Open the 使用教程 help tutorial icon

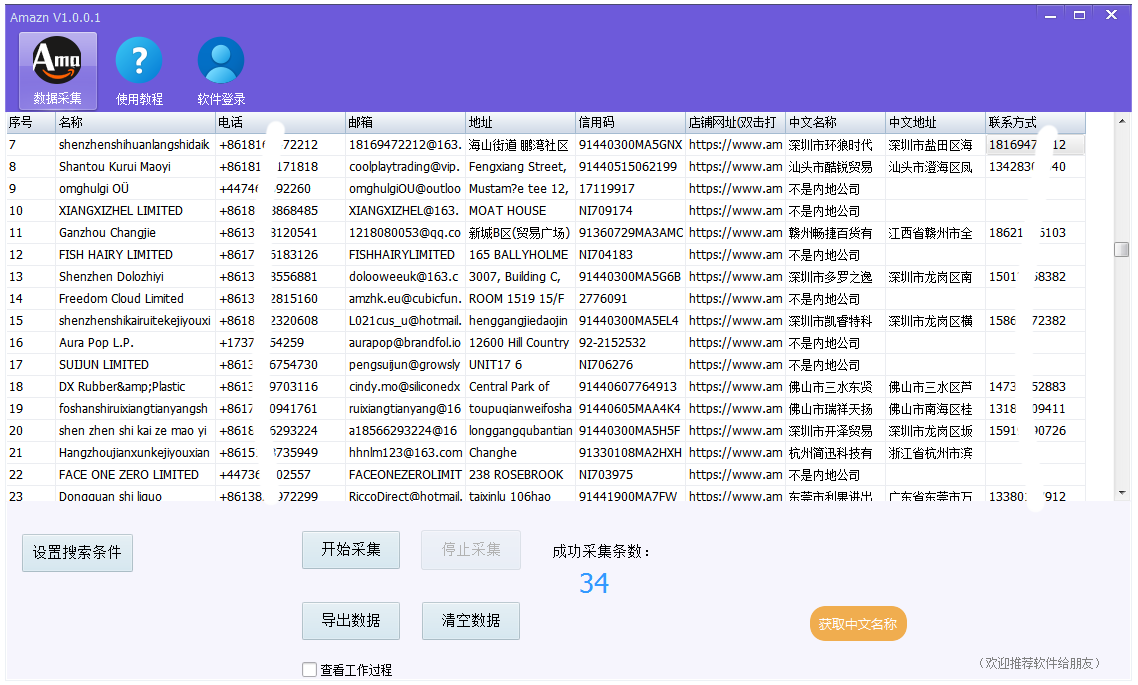(x=139, y=70)
